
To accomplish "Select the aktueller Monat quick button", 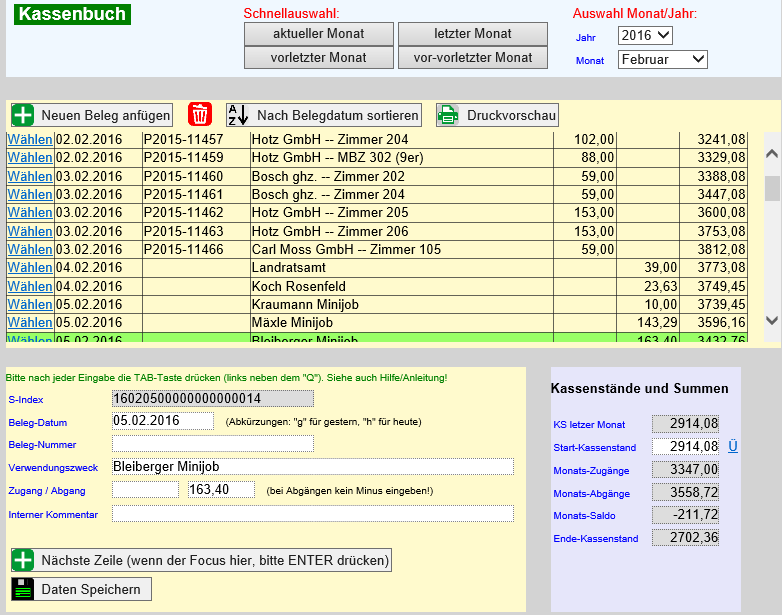I will (x=319, y=34).
